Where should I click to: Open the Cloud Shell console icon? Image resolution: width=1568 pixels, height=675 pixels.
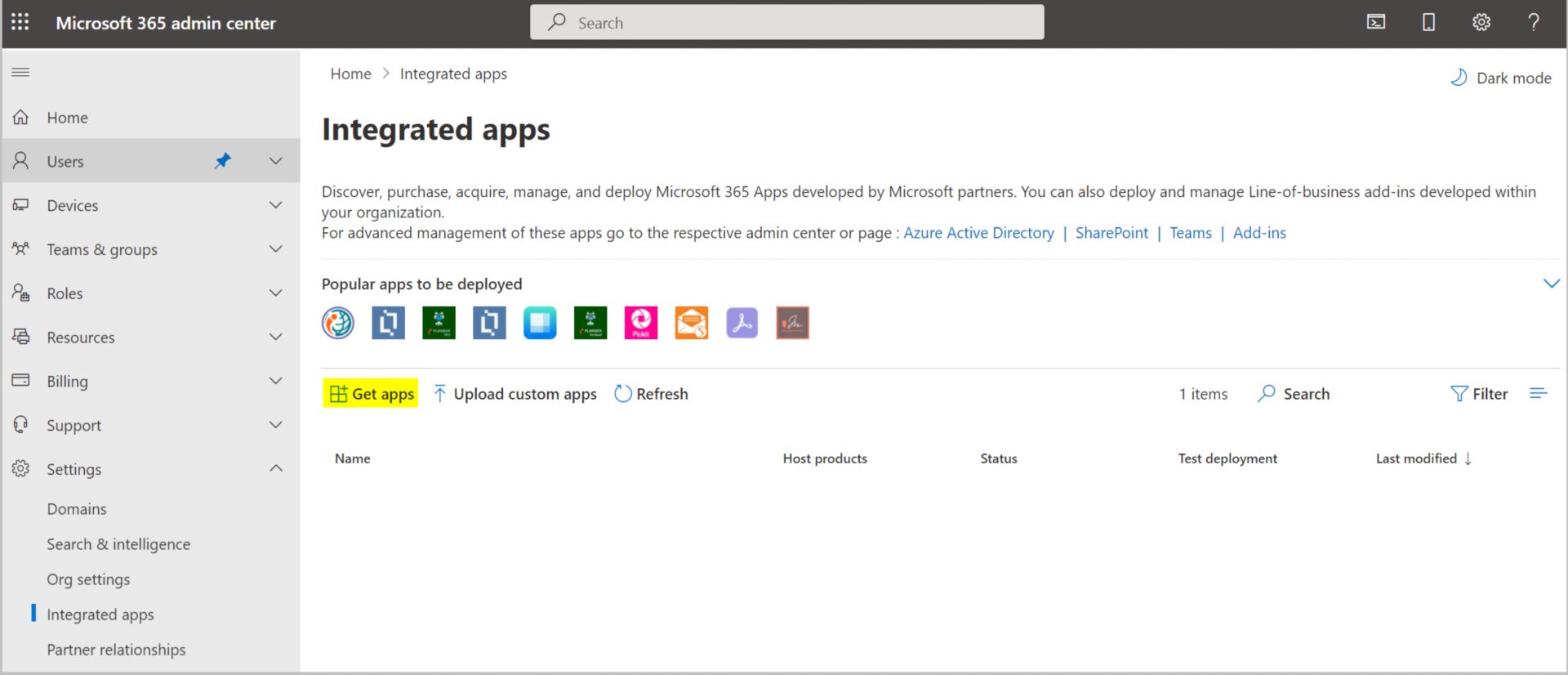tap(1376, 22)
